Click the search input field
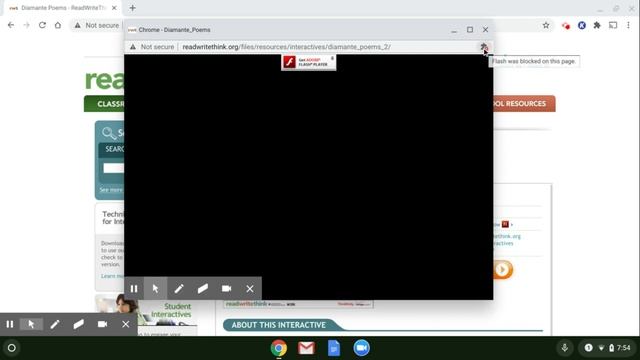 114,168
